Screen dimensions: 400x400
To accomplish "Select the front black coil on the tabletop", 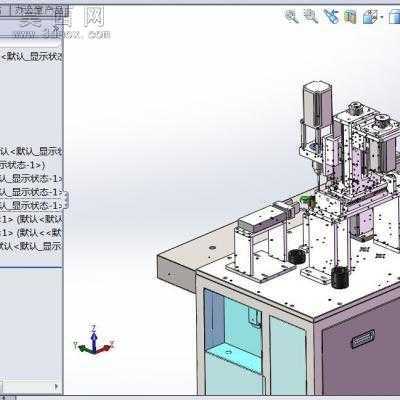I will tap(340, 277).
